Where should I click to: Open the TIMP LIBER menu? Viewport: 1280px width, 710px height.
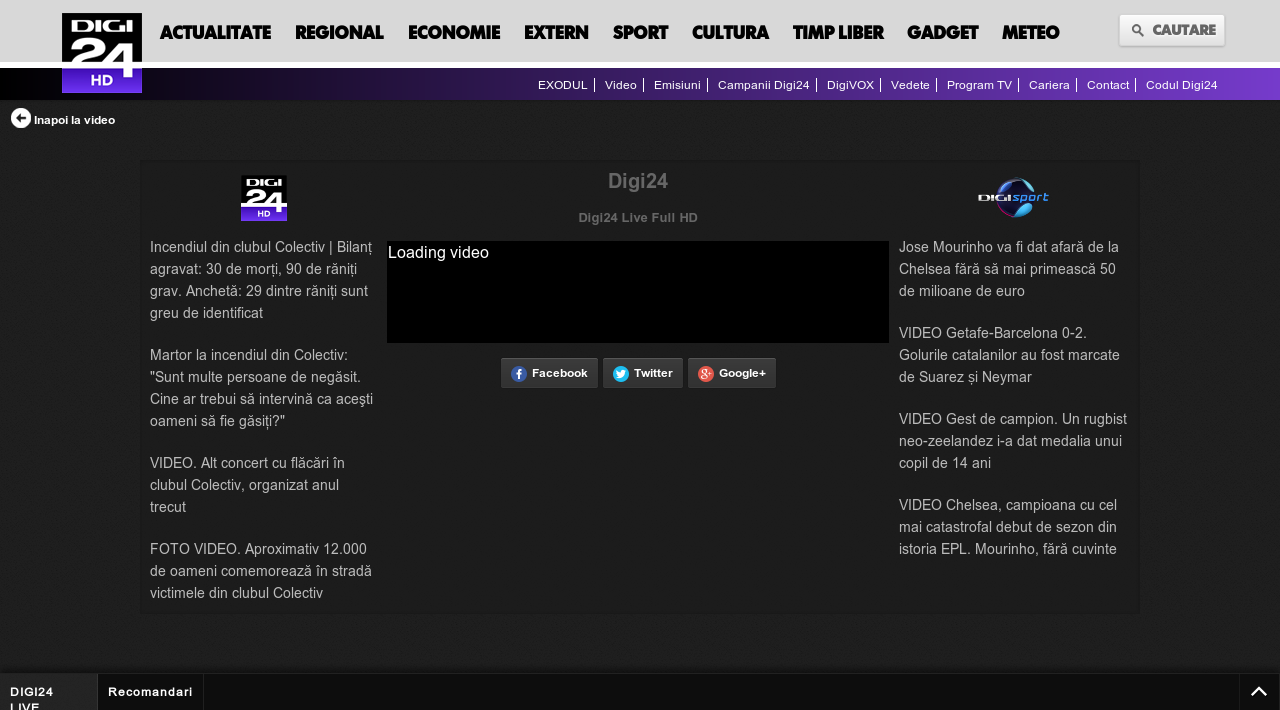pos(838,33)
